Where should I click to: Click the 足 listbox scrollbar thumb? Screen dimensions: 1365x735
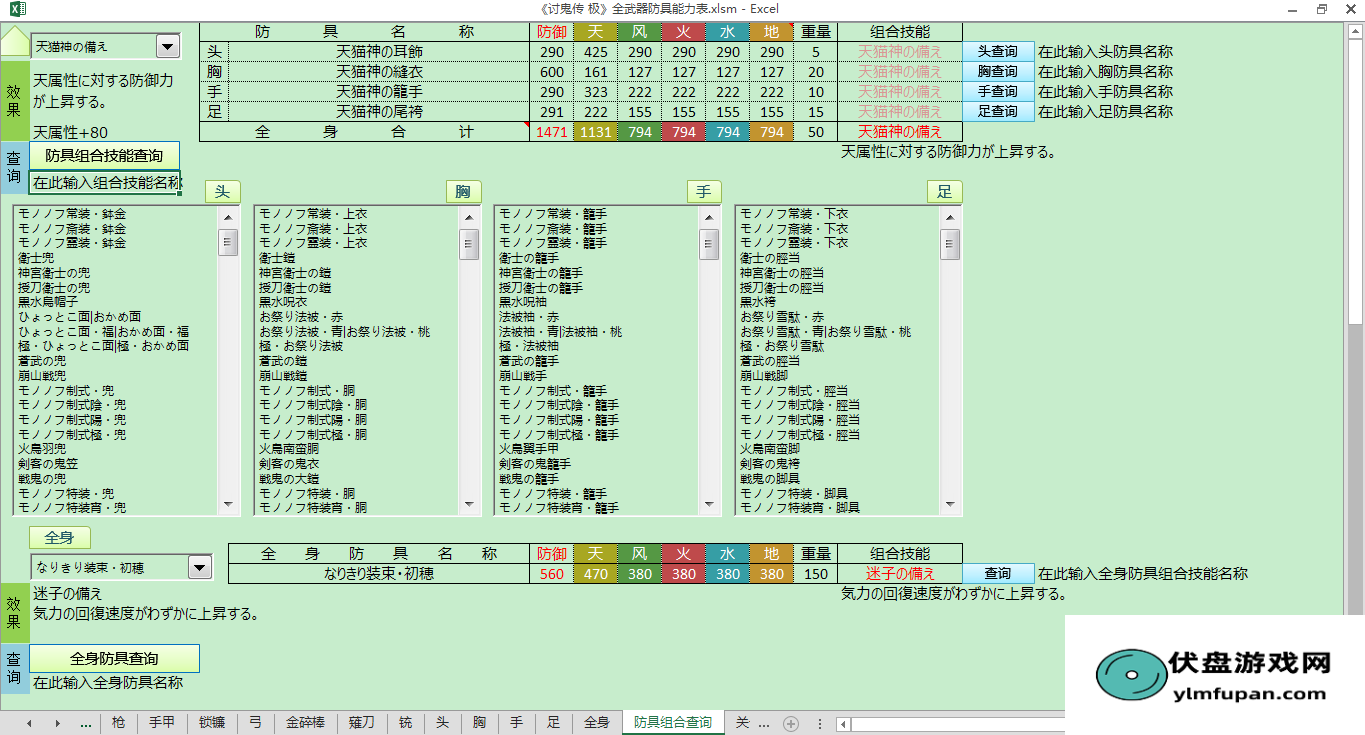pyautogui.click(x=950, y=244)
